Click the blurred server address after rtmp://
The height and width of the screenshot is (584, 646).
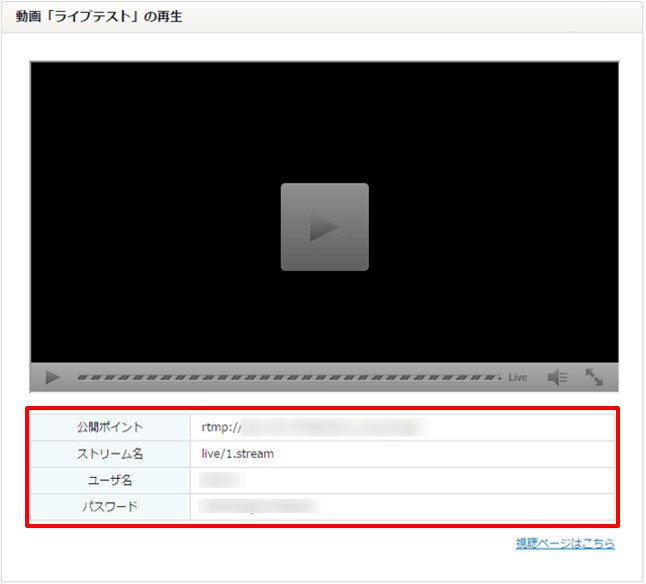point(330,427)
